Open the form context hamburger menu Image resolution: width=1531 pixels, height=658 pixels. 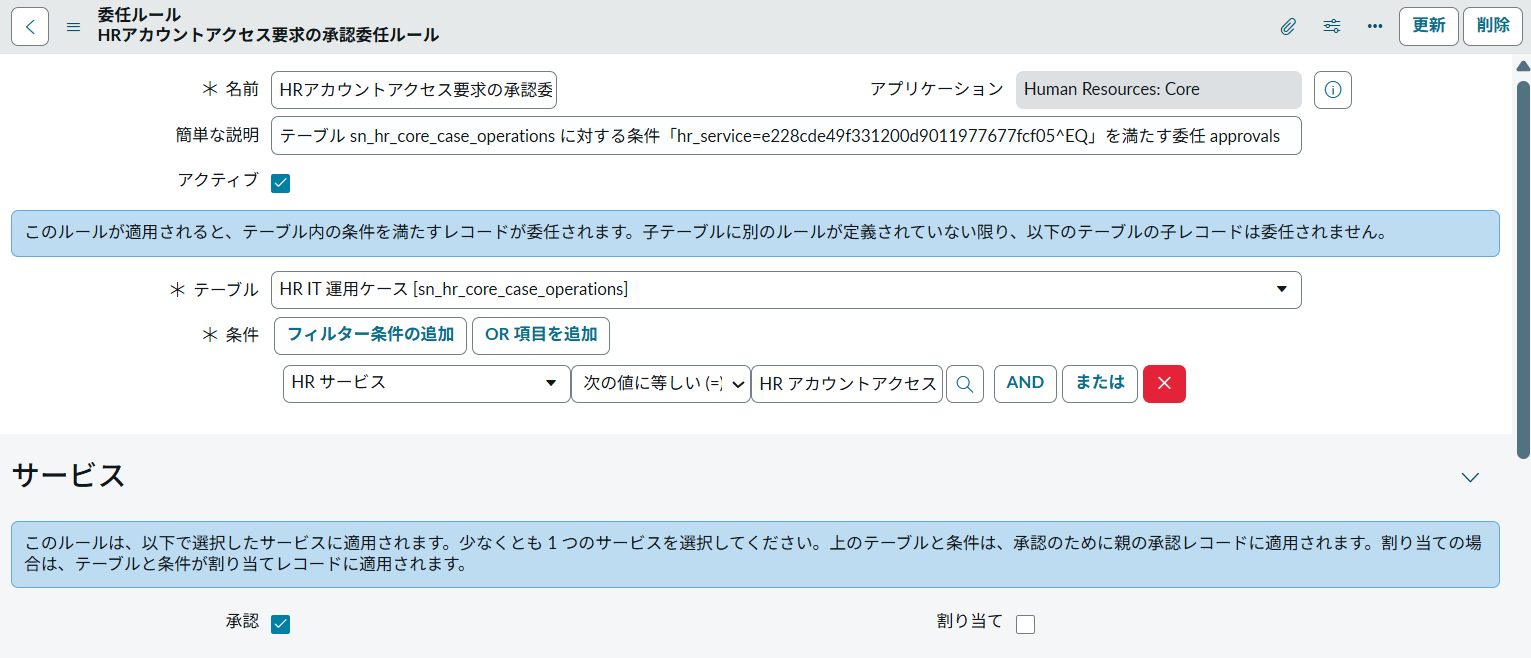click(x=73, y=27)
